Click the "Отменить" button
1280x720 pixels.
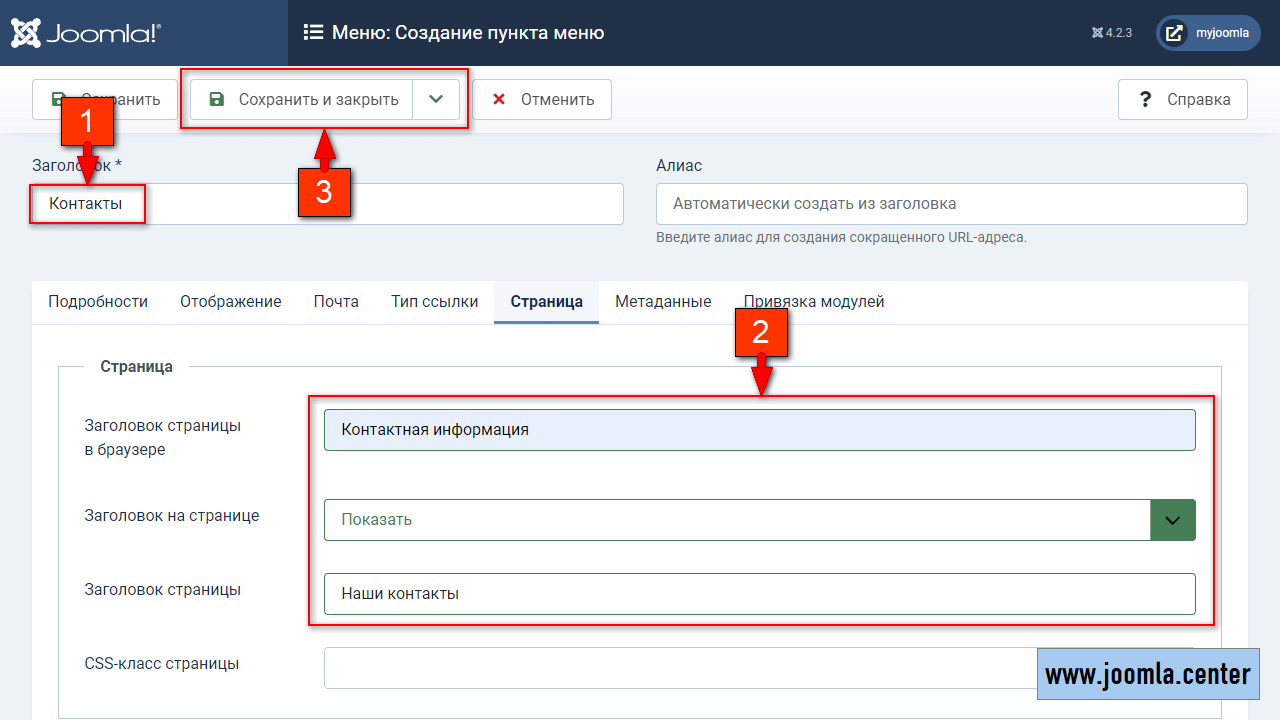(542, 100)
